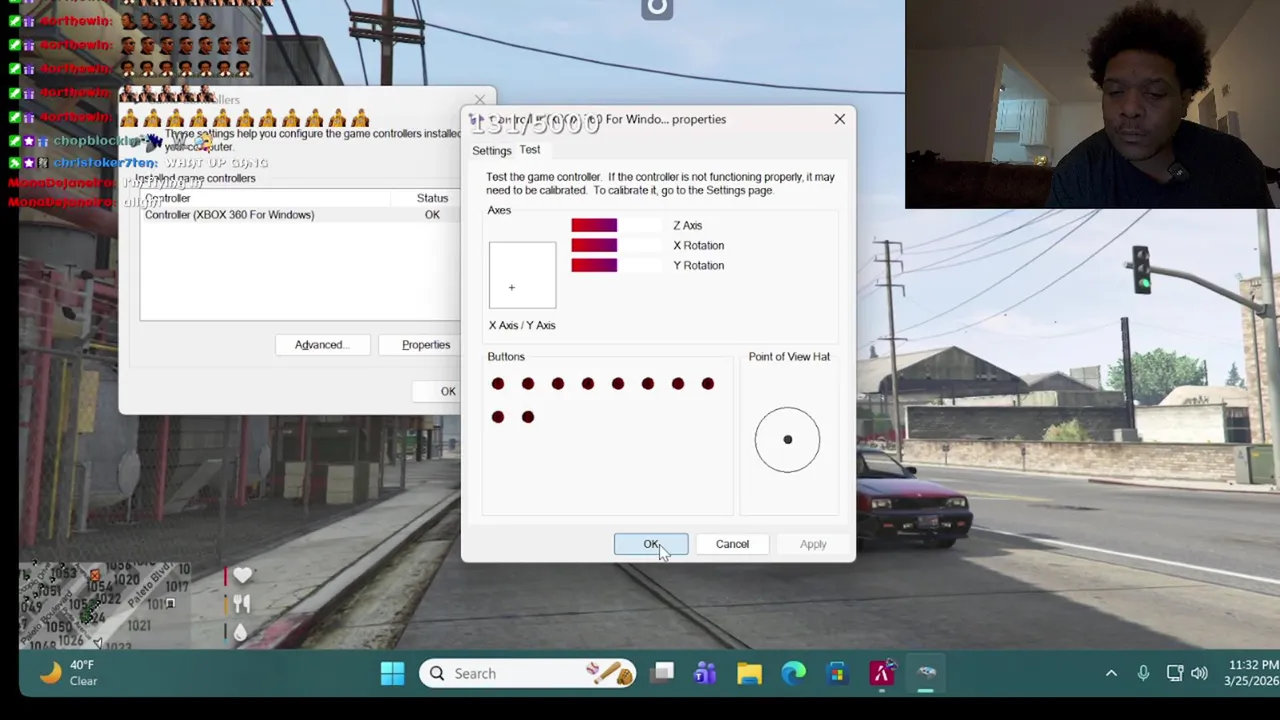Open network settings tray icon
This screenshot has width=1280, height=720.
[1175, 674]
